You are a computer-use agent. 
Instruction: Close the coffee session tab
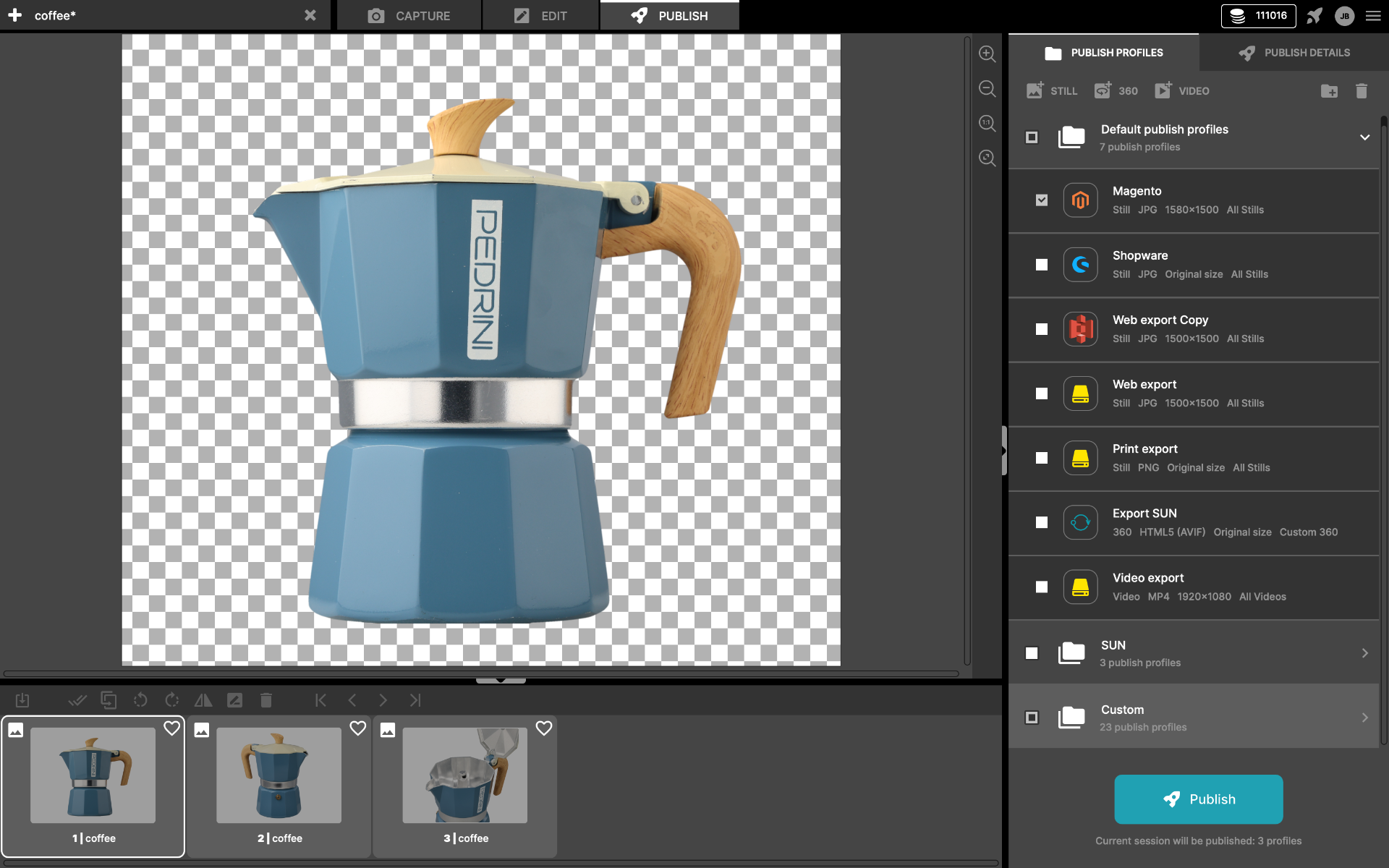(310, 15)
